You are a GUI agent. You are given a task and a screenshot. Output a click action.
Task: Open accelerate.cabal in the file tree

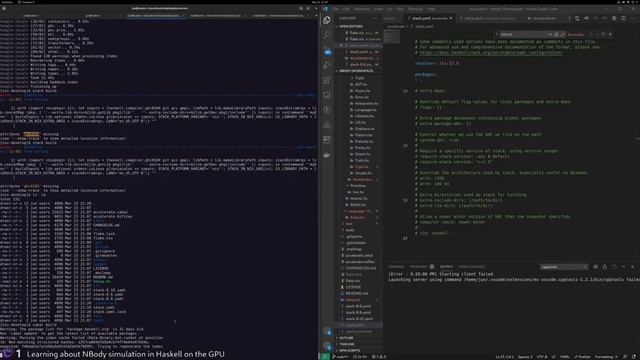[x=359, y=256]
